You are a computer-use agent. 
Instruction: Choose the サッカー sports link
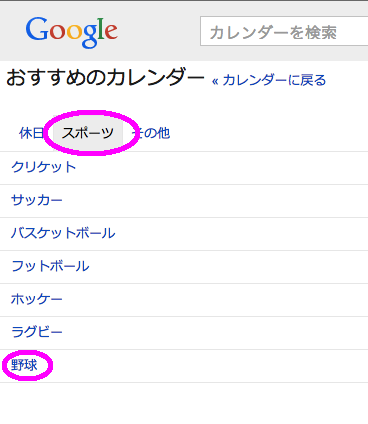37,200
